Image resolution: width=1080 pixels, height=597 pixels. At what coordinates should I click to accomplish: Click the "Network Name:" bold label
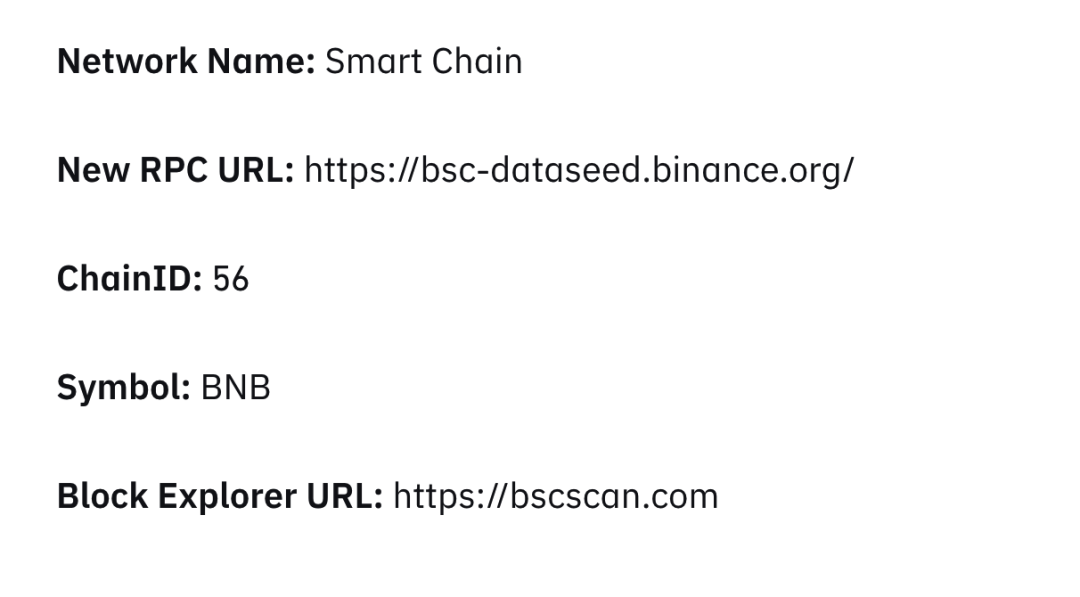186,62
